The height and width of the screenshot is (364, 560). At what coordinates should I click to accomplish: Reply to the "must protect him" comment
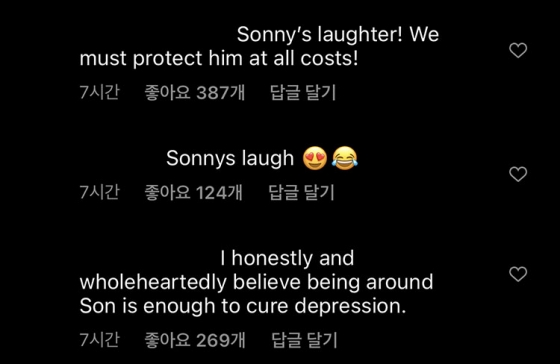point(303,93)
